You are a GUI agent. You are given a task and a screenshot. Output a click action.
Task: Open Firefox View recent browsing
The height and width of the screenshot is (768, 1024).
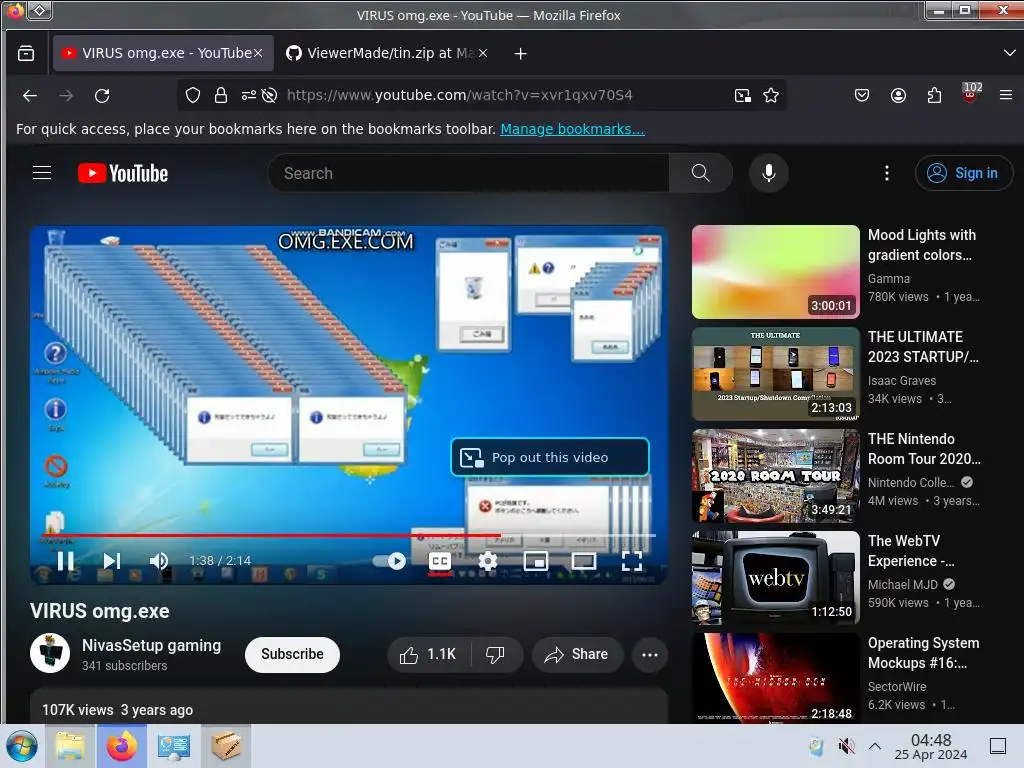[x=26, y=53]
